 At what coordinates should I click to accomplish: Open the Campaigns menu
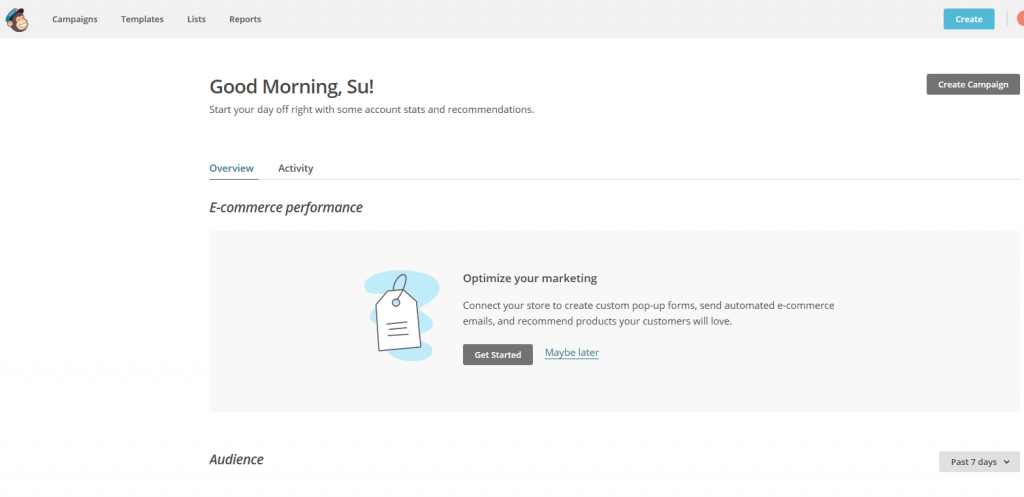pyautogui.click(x=75, y=19)
